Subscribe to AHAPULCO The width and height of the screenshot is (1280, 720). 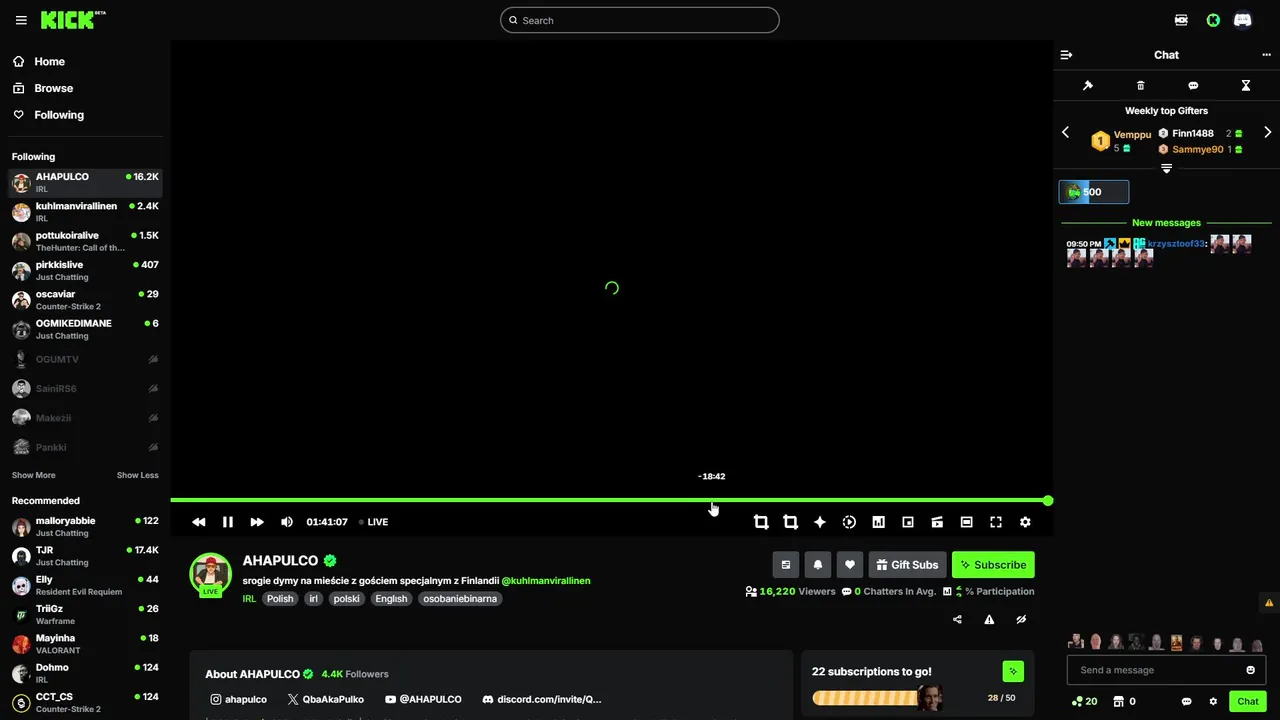993,565
